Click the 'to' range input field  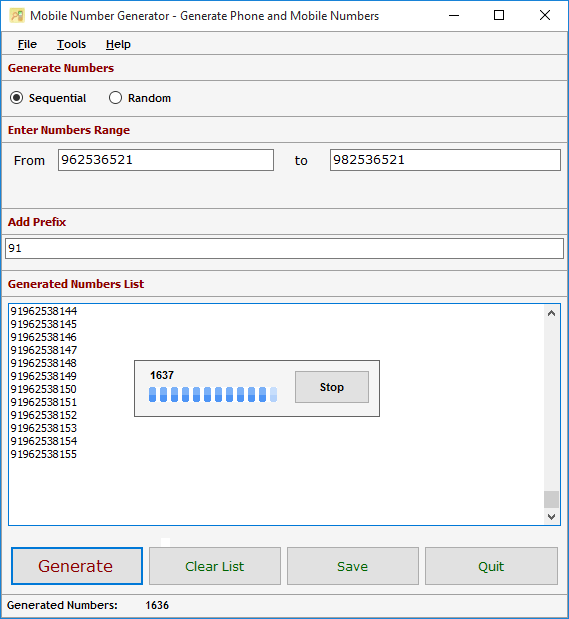(445, 160)
